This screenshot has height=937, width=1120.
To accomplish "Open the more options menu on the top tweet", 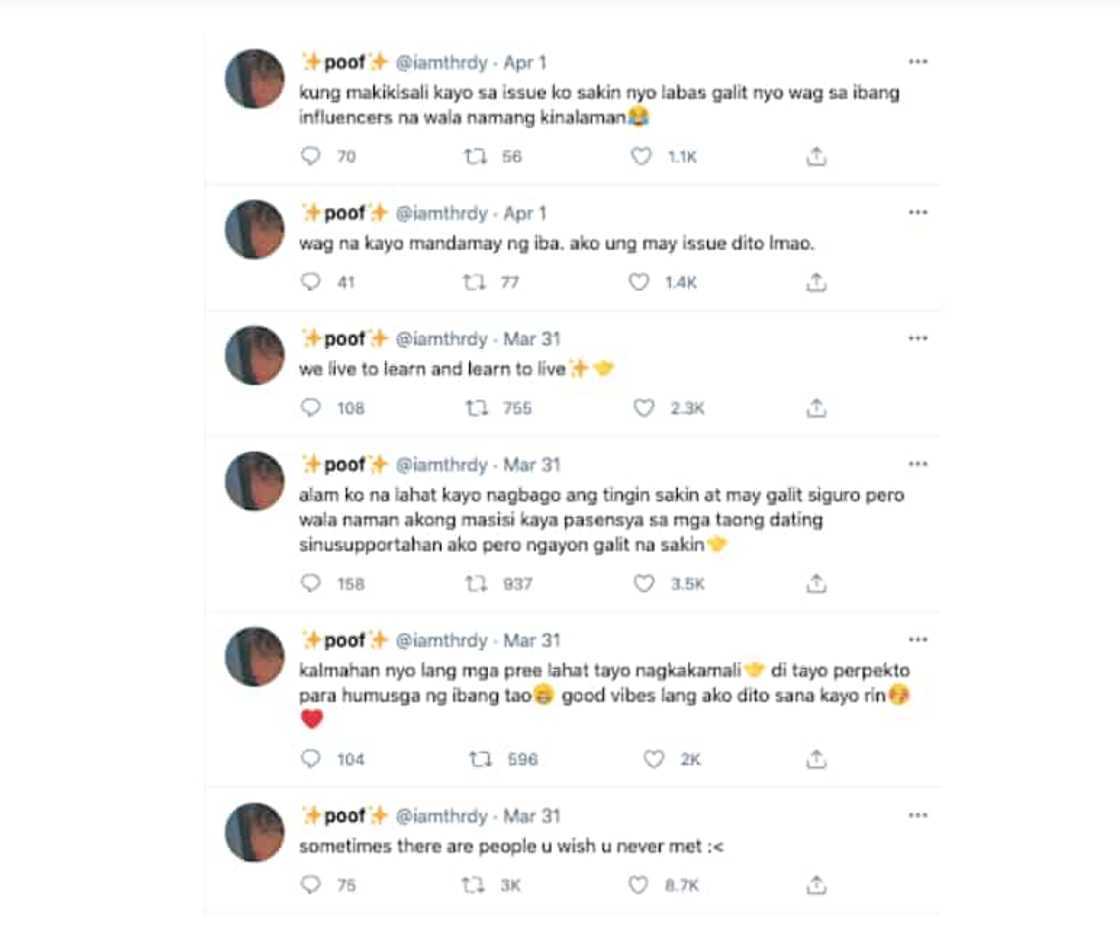I will tap(919, 60).
